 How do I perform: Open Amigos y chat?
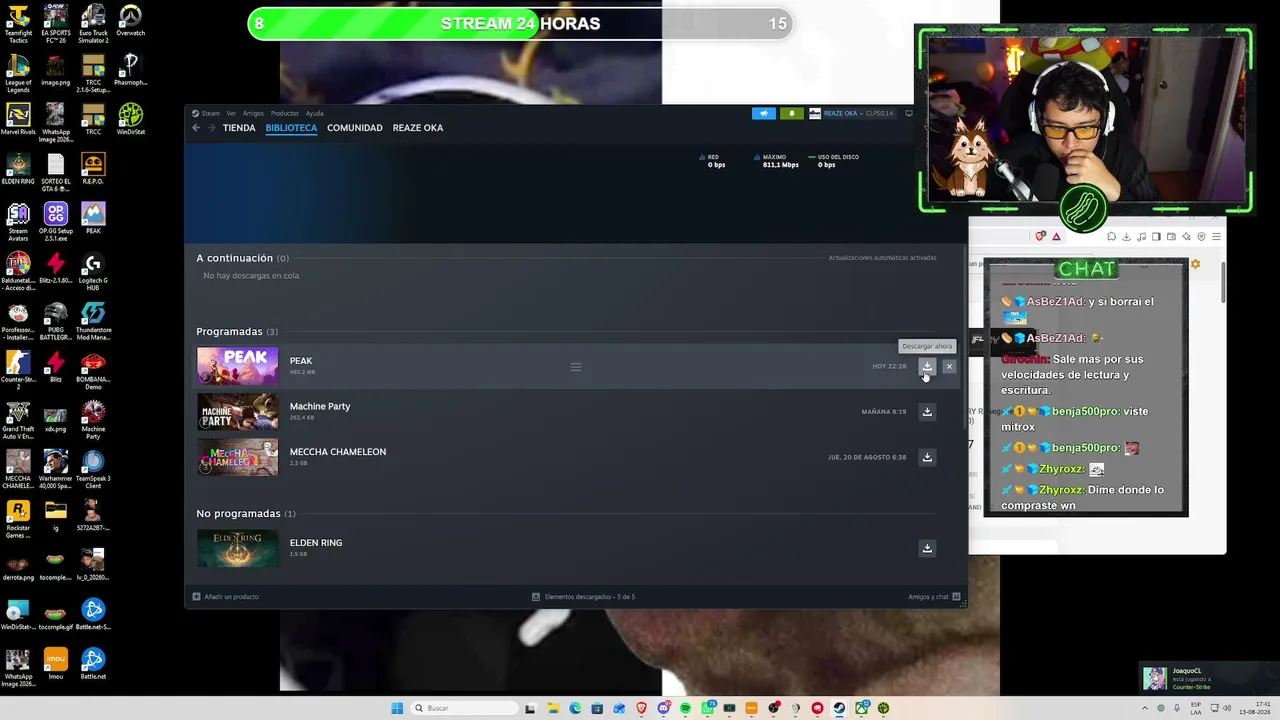[x=934, y=597]
